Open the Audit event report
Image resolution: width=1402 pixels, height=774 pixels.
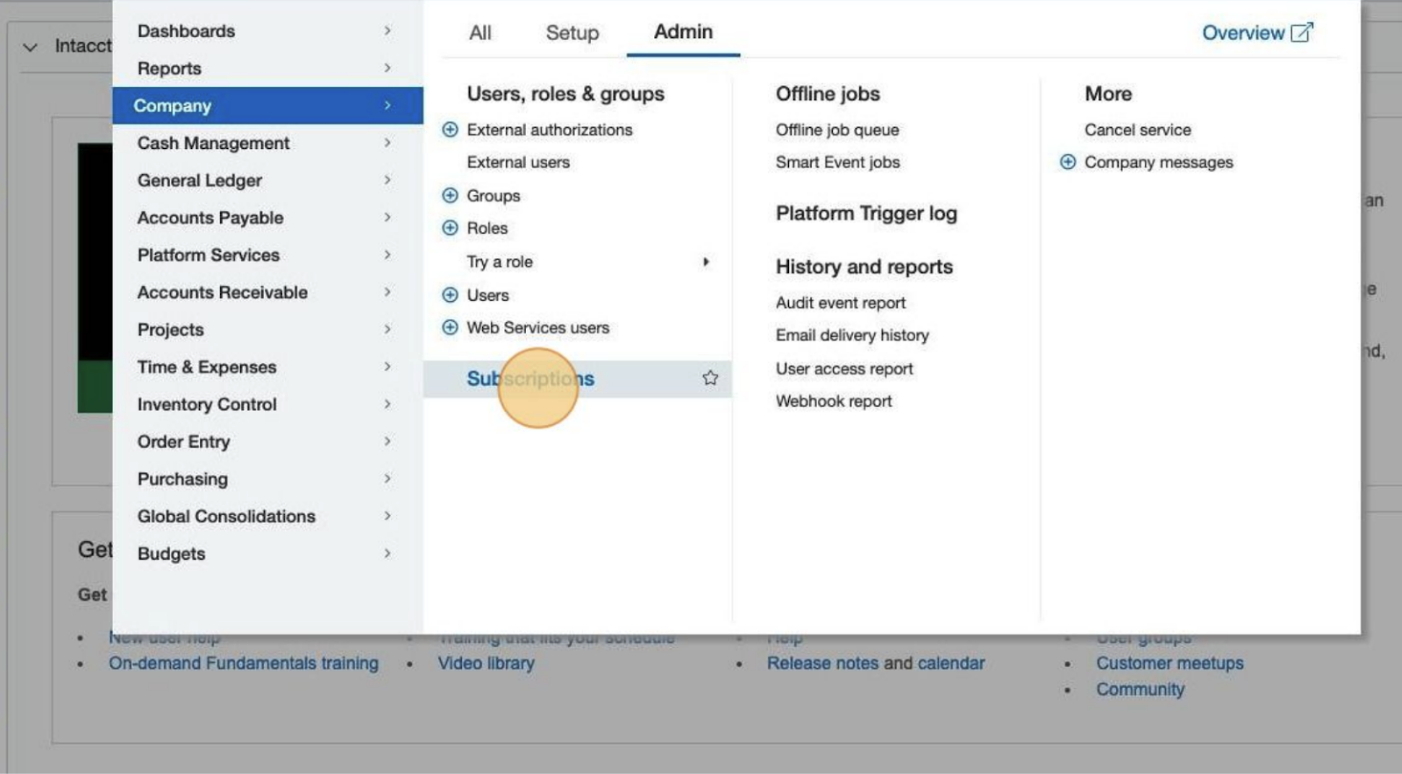(x=840, y=303)
